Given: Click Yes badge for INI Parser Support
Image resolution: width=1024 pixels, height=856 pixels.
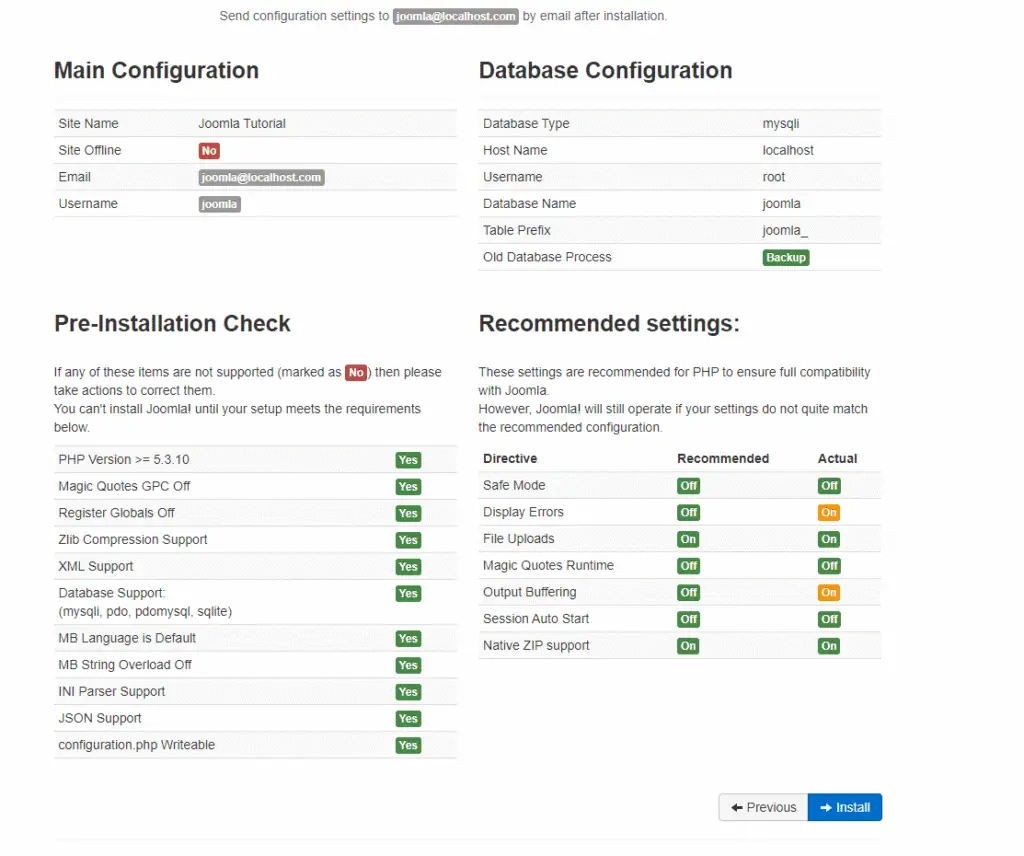Looking at the screenshot, I should (408, 692).
